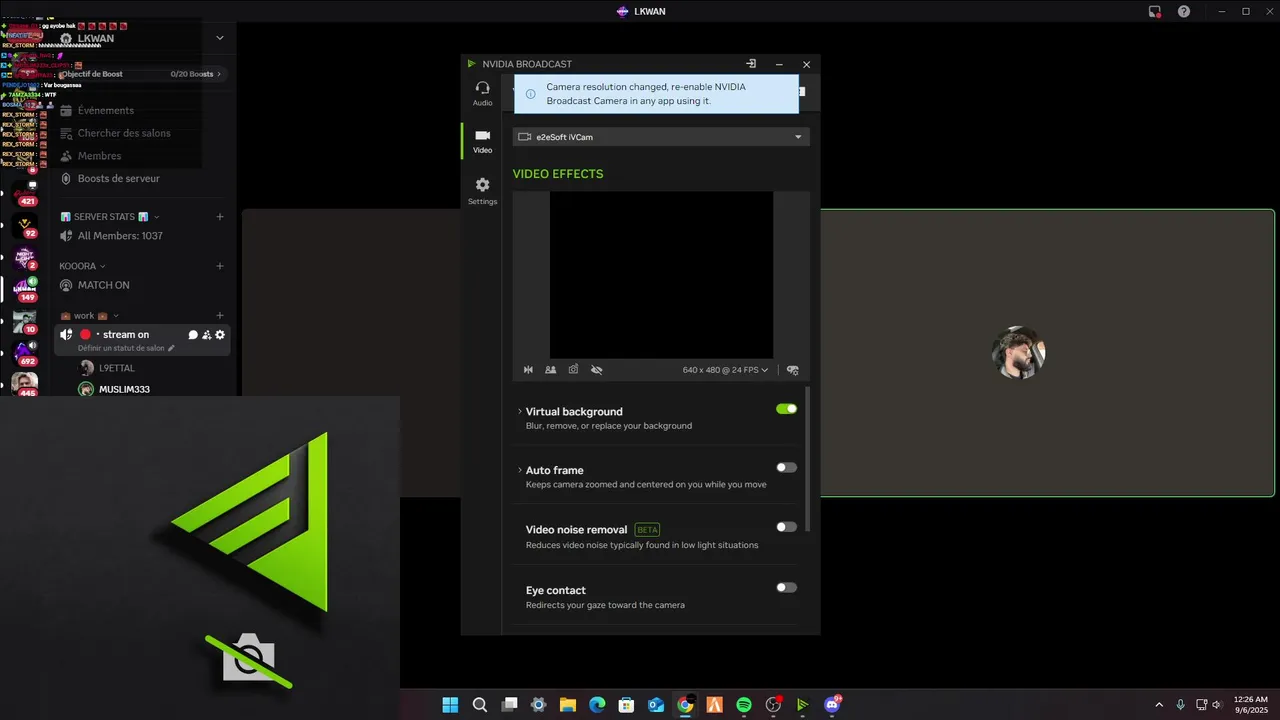The height and width of the screenshot is (720, 1280).
Task: Expand the Virtual background options chevron
Action: click(520, 412)
